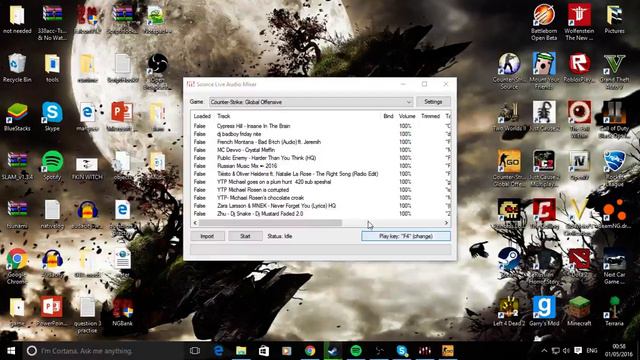
Task: Select the Wolfenstein The New Order icon
Action: tap(579, 22)
